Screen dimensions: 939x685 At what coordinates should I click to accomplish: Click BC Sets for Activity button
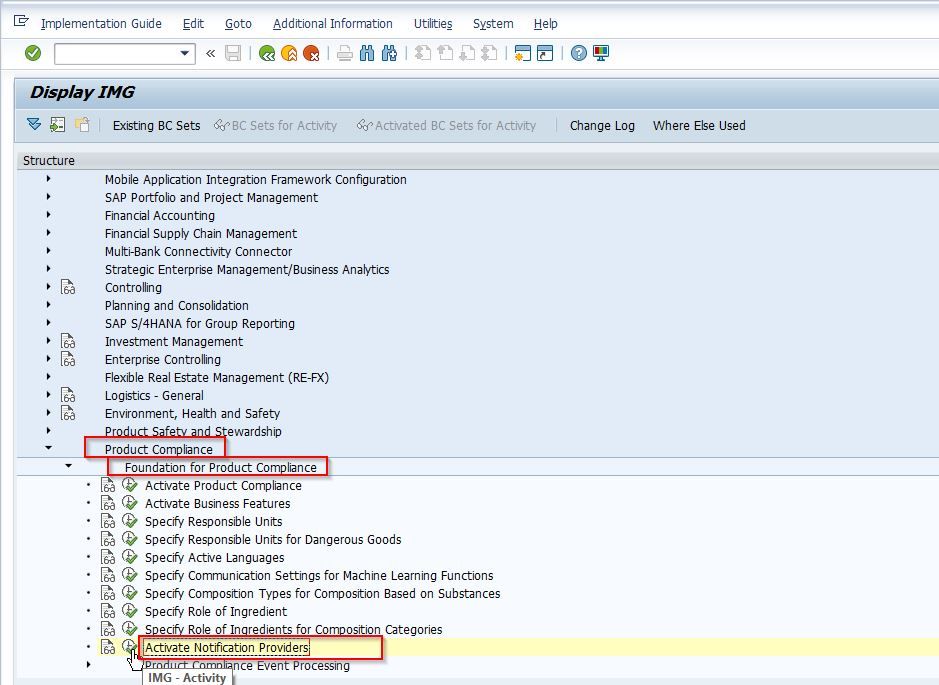pos(275,126)
